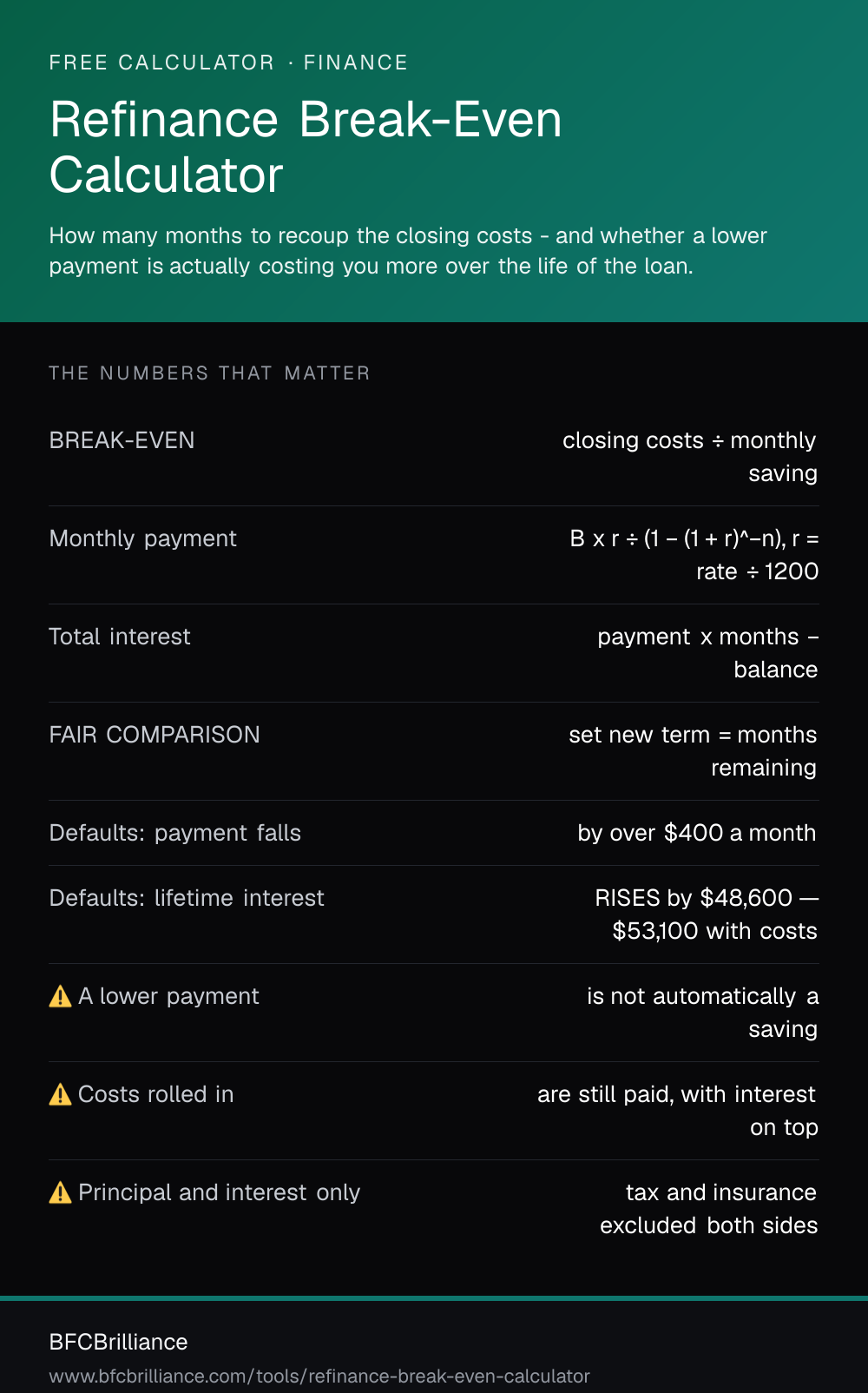Click the RISES by $48,600 value text
The height and width of the screenshot is (1393, 868).
pyautogui.click(x=707, y=914)
